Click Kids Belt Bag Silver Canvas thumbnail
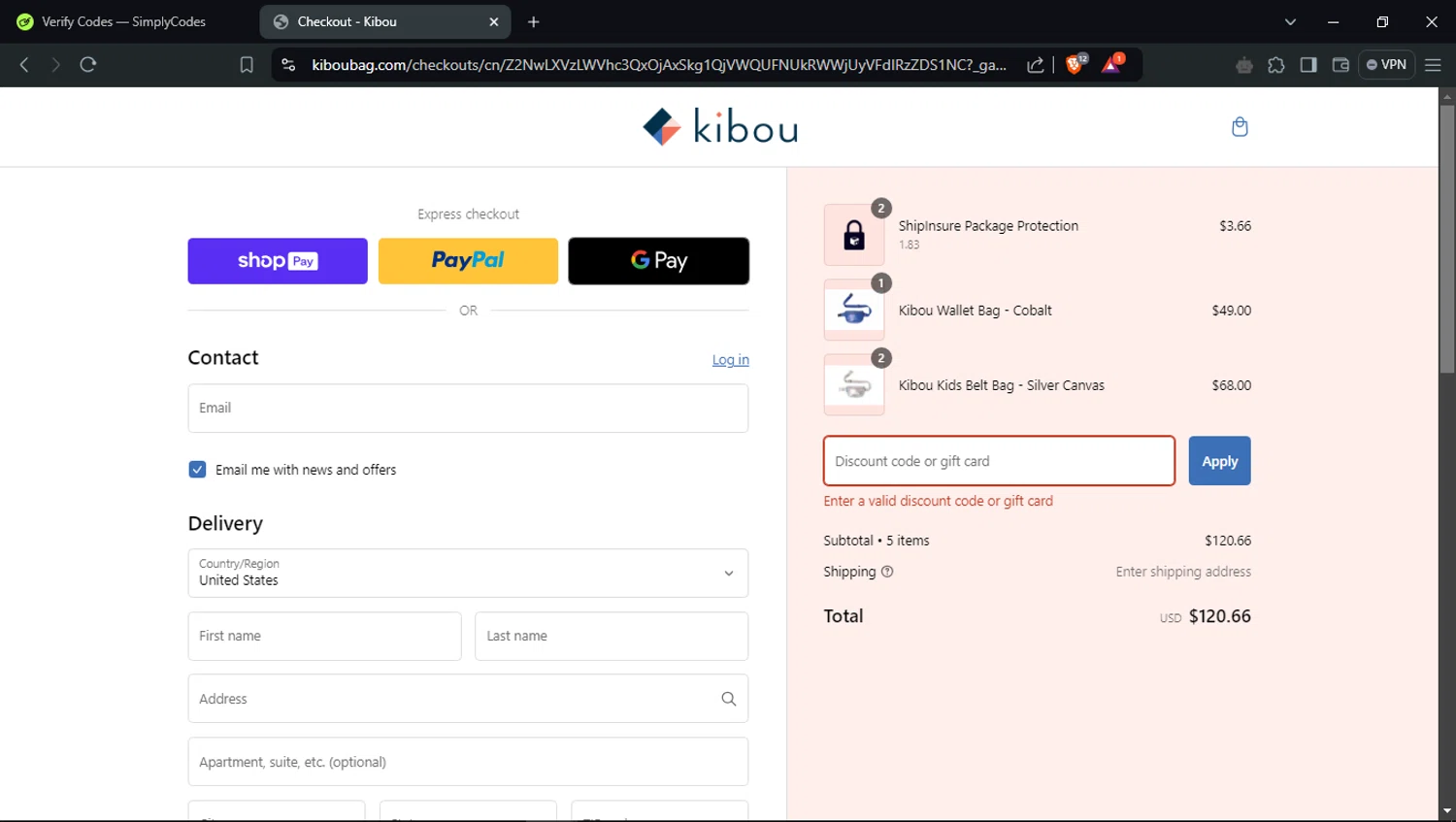 tap(854, 384)
